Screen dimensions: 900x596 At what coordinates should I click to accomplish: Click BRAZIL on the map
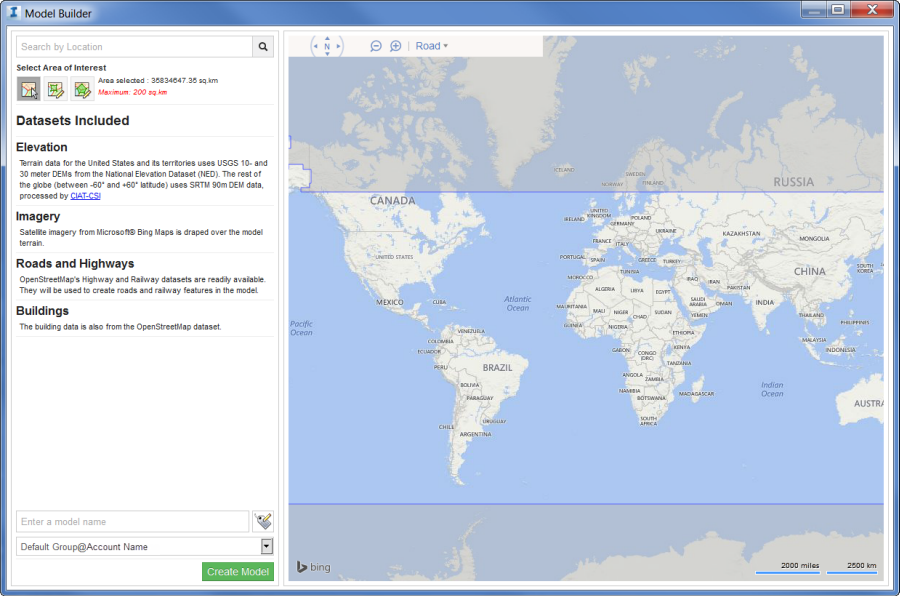(497, 367)
